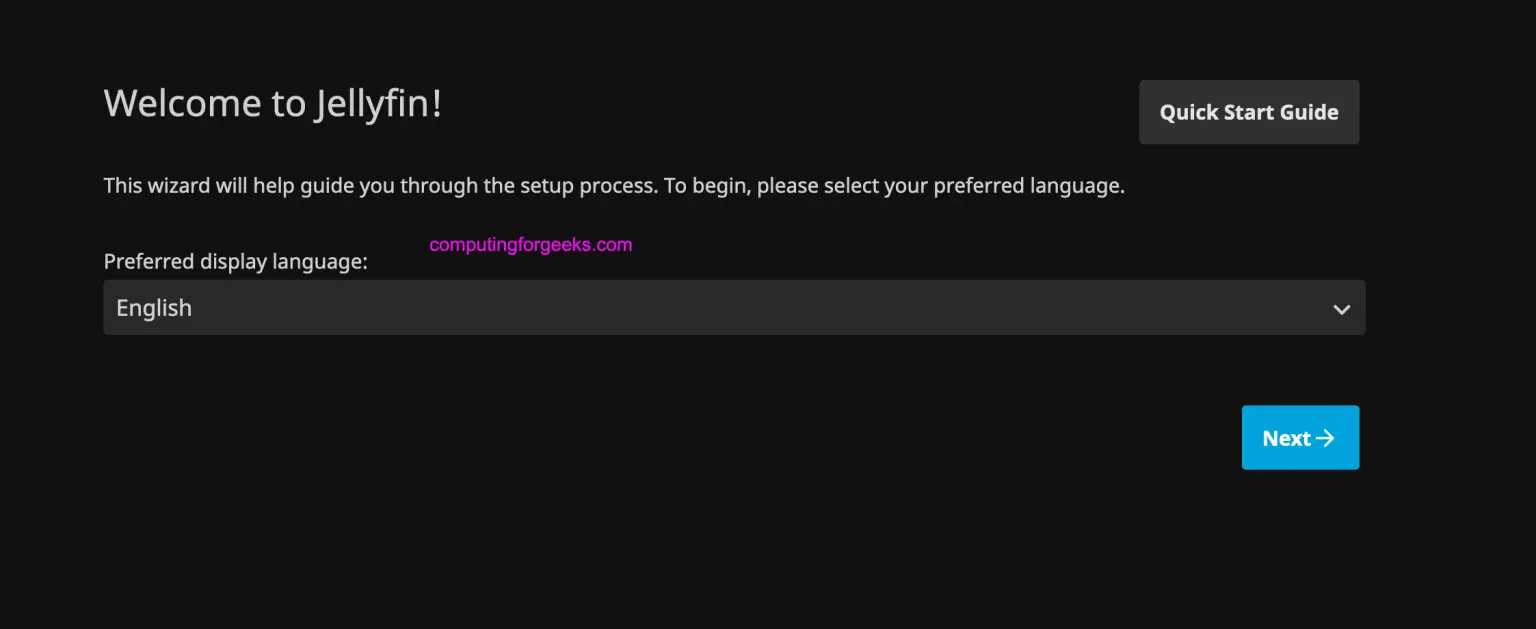Screen dimensions: 1536x629
Task: Click the word "English" in the dropdown
Action: tap(154, 308)
